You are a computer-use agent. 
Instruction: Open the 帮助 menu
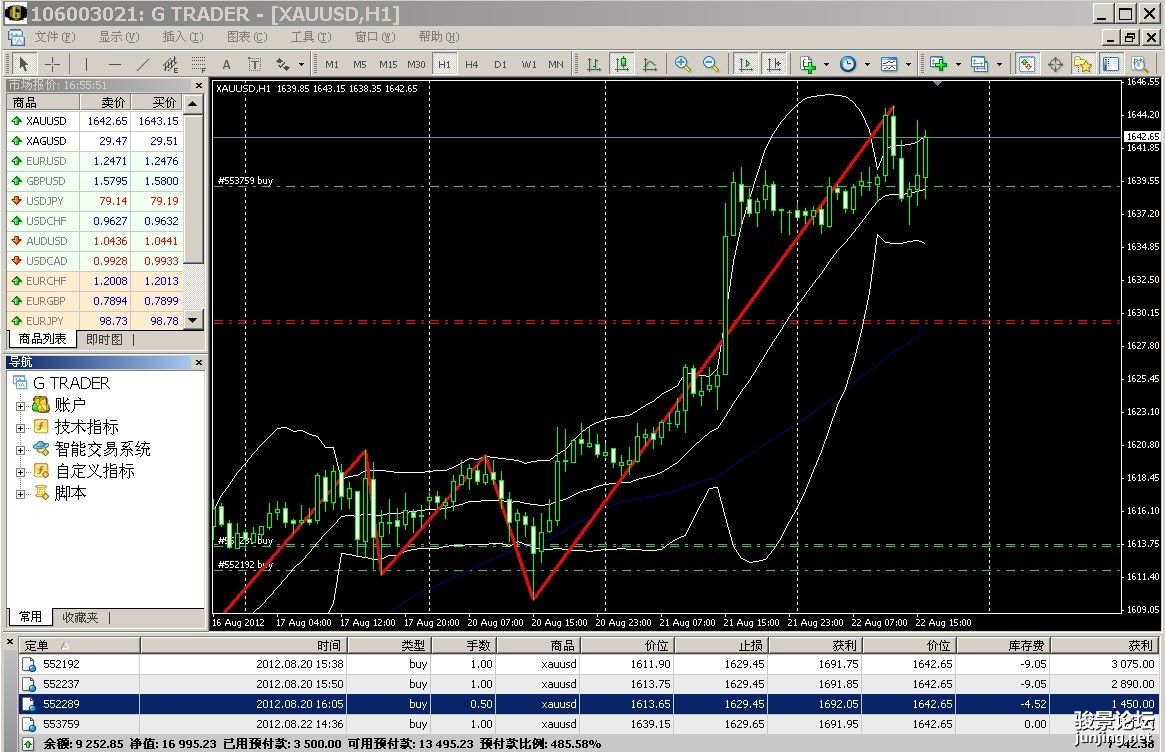(438, 36)
